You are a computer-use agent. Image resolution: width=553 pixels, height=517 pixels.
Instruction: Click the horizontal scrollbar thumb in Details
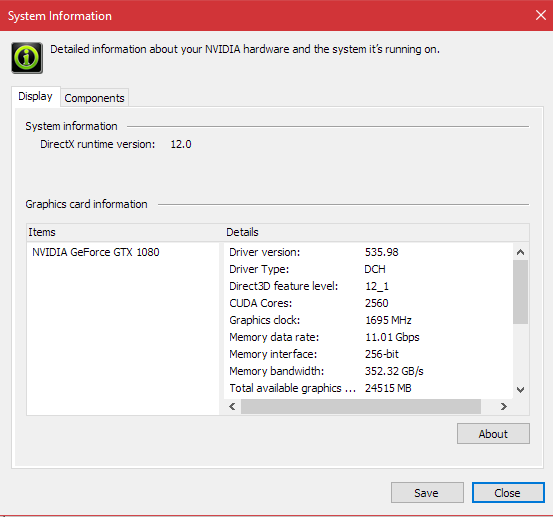click(361, 406)
